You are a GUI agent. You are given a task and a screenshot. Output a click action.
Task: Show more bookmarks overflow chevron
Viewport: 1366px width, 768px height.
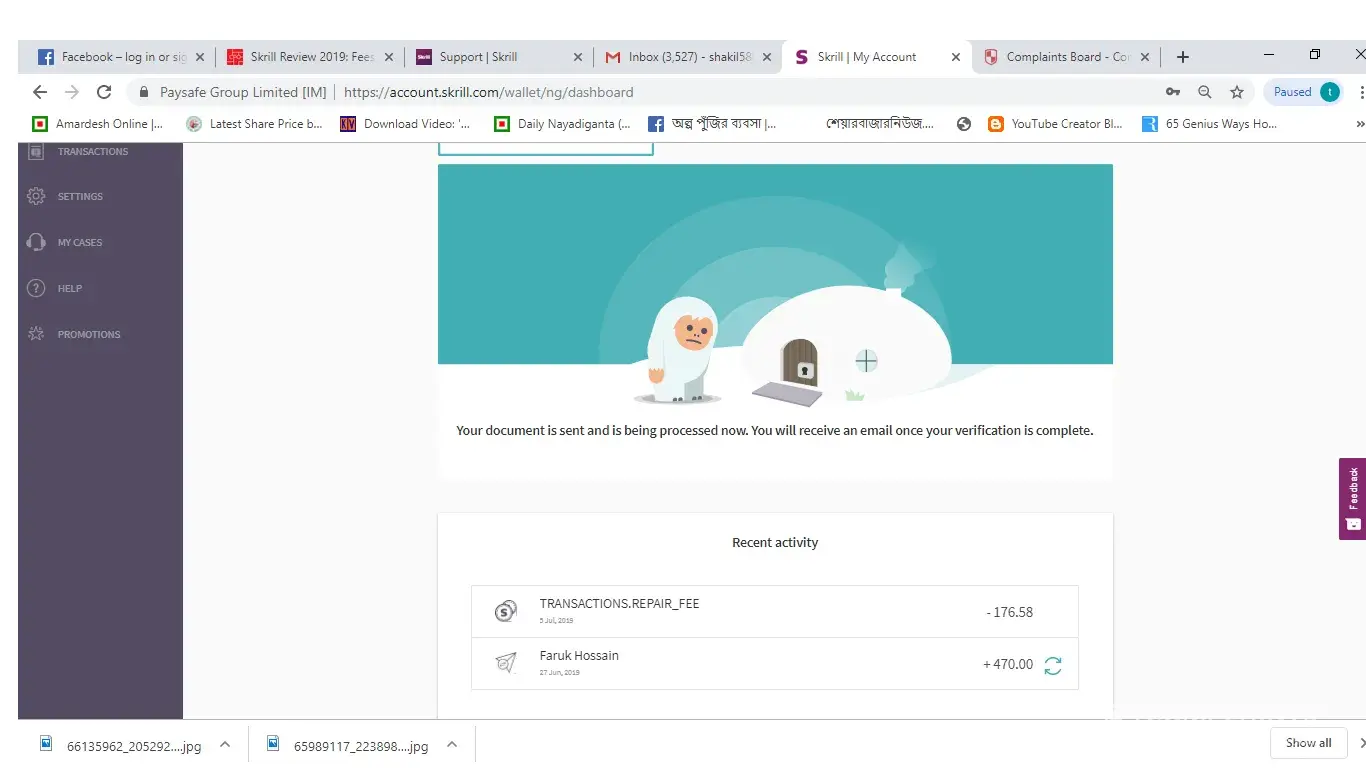[1359, 124]
